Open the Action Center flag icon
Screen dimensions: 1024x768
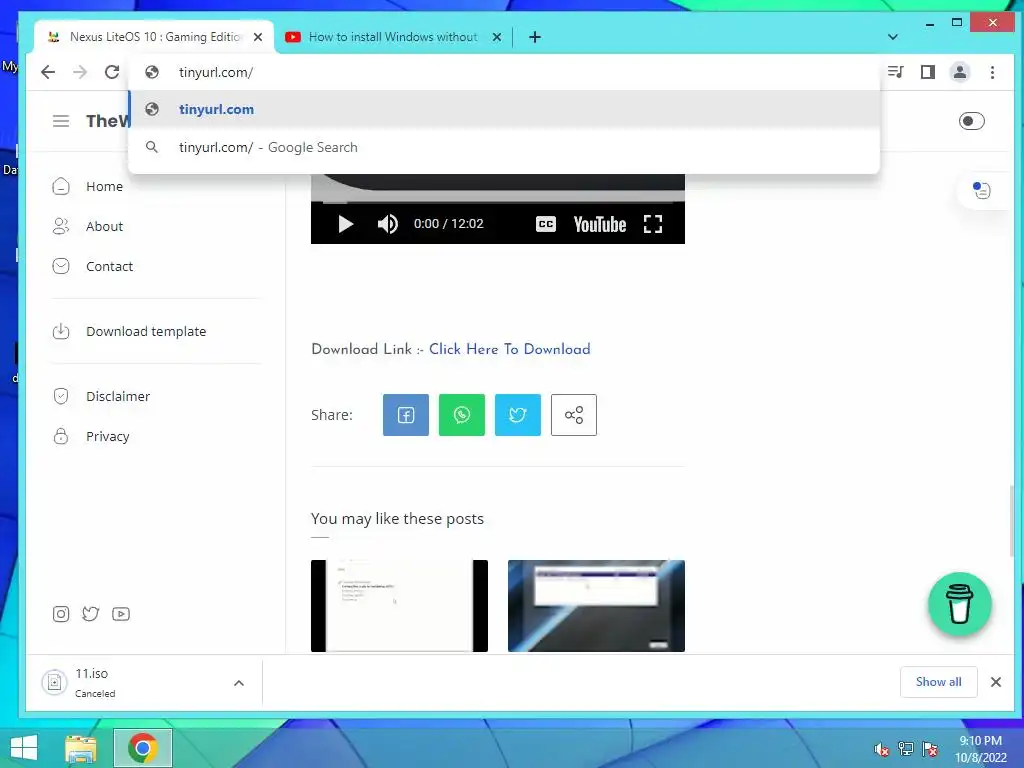[930, 749]
